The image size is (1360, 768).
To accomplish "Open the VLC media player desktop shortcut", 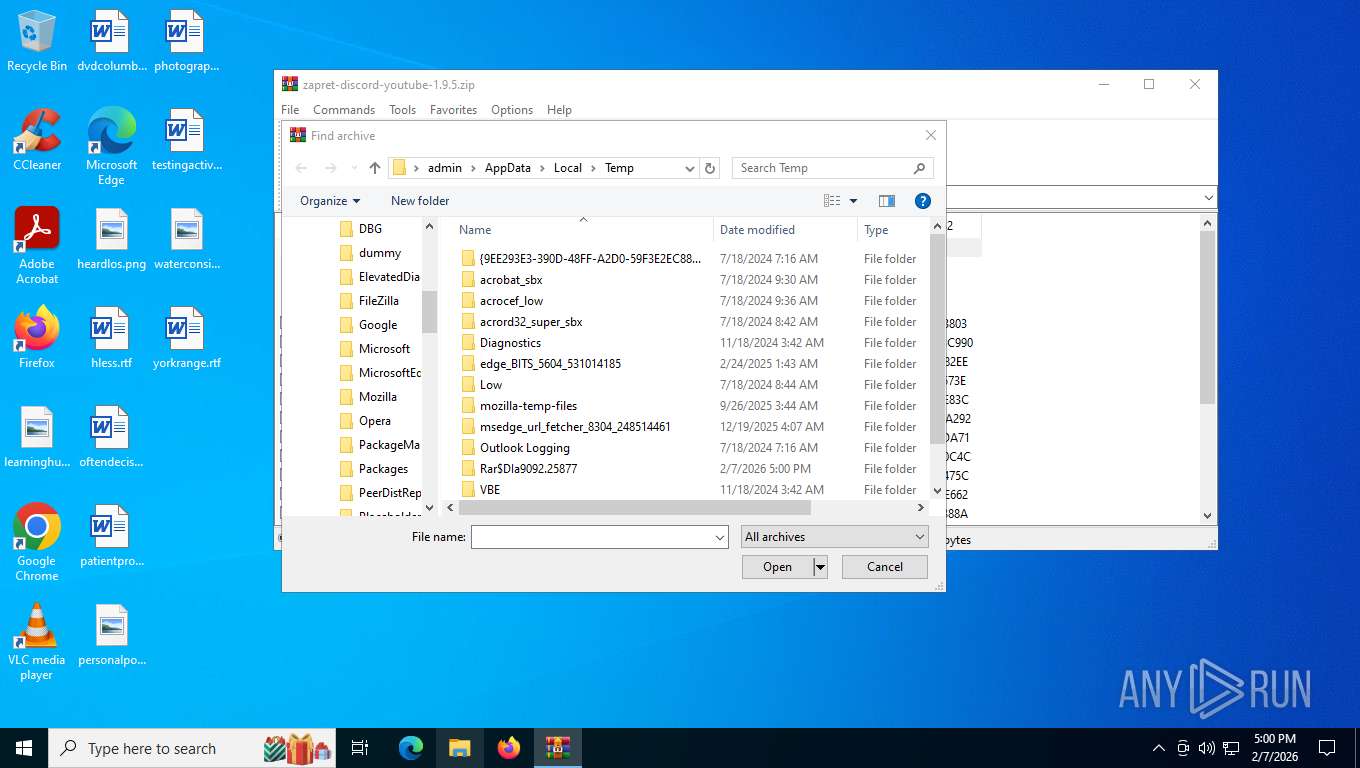I will pos(37,641).
